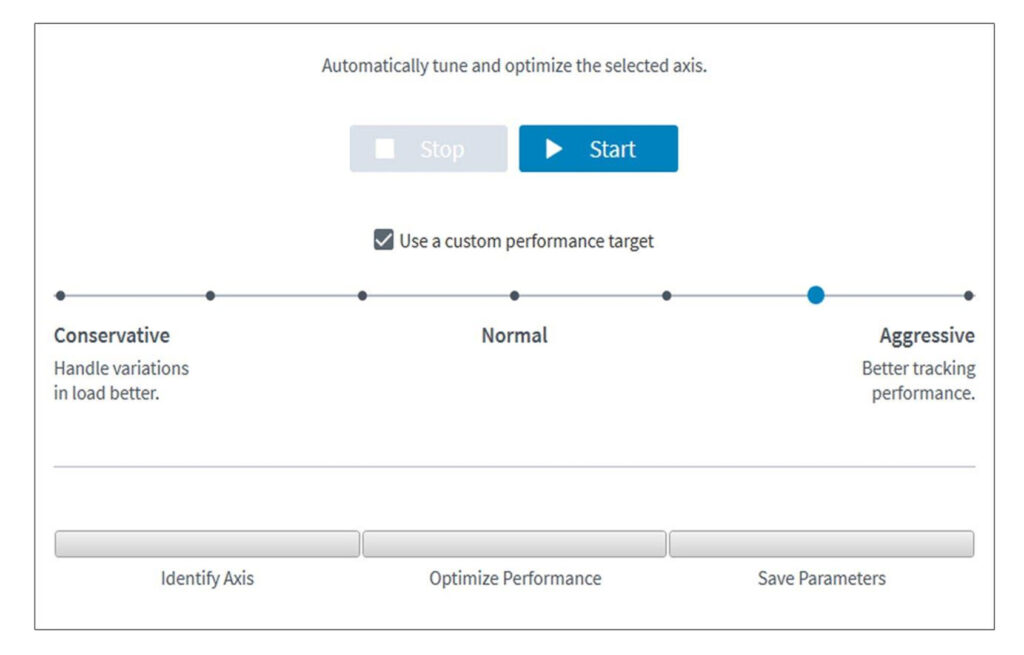Viewport: 1024px width, 655px height.
Task: Click the progress bar above Save Parameters
Action: 821,544
